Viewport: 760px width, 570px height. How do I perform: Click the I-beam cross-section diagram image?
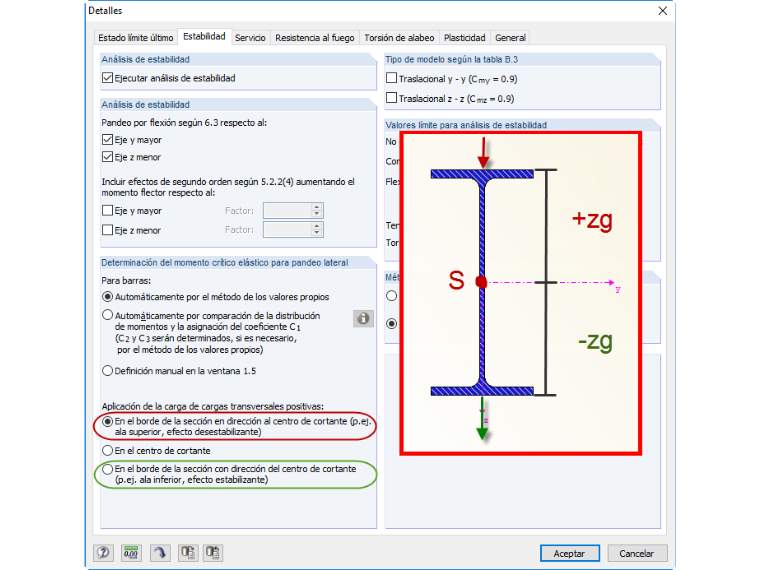(521, 293)
